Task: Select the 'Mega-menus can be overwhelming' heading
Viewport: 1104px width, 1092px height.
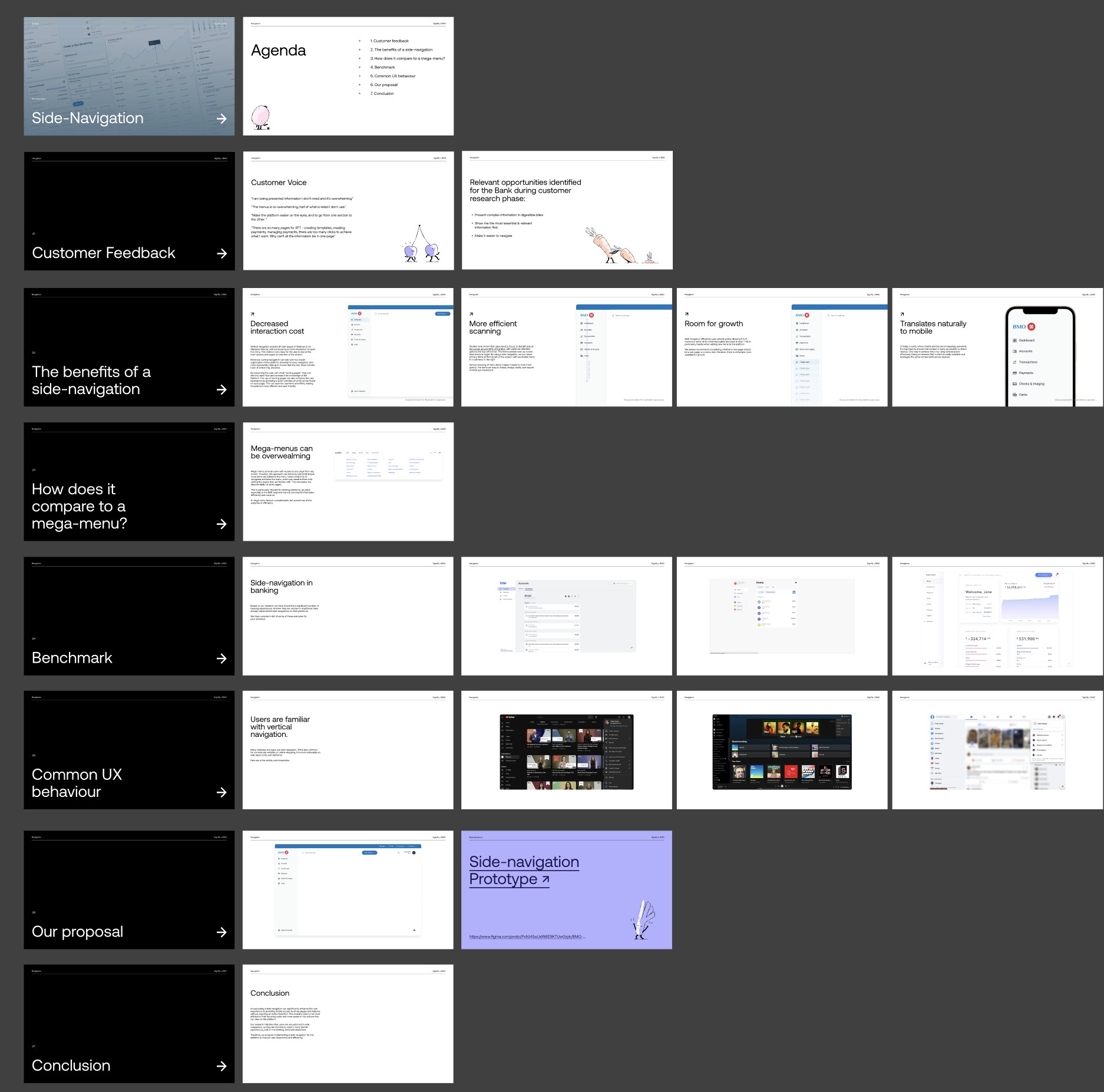Action: coord(282,452)
